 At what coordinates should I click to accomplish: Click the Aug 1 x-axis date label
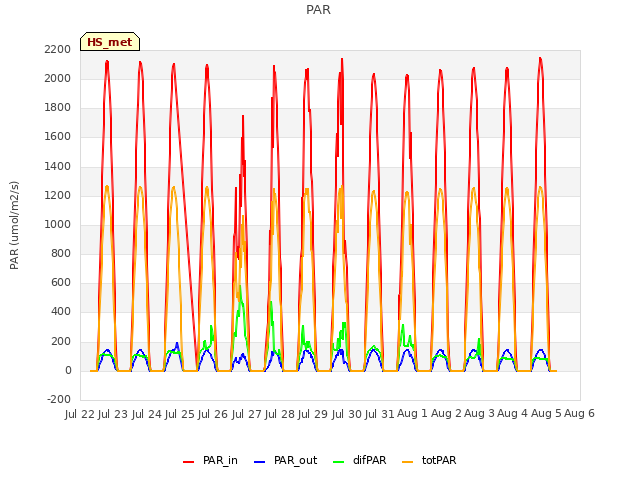click(x=412, y=414)
